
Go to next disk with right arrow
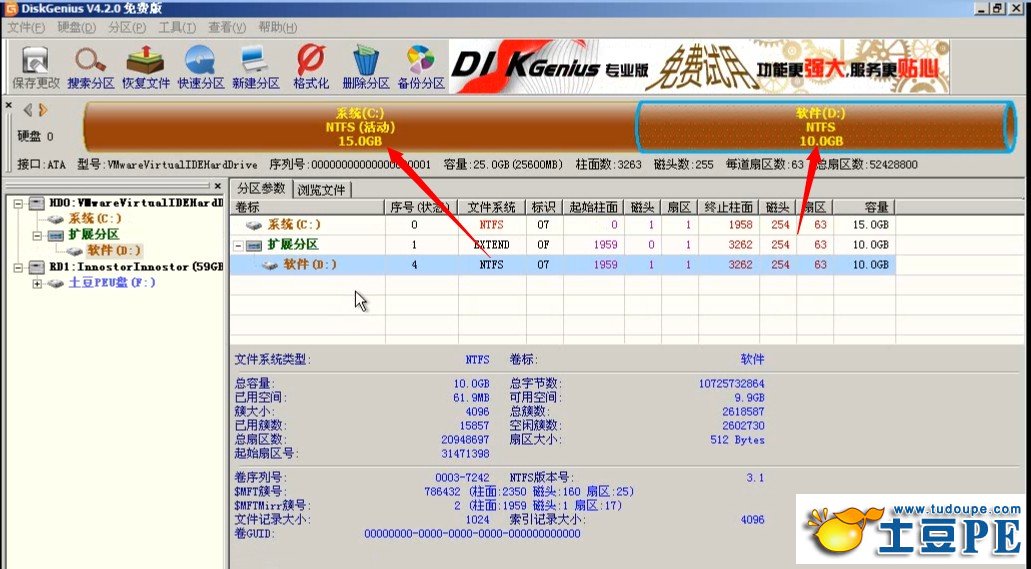click(x=43, y=110)
